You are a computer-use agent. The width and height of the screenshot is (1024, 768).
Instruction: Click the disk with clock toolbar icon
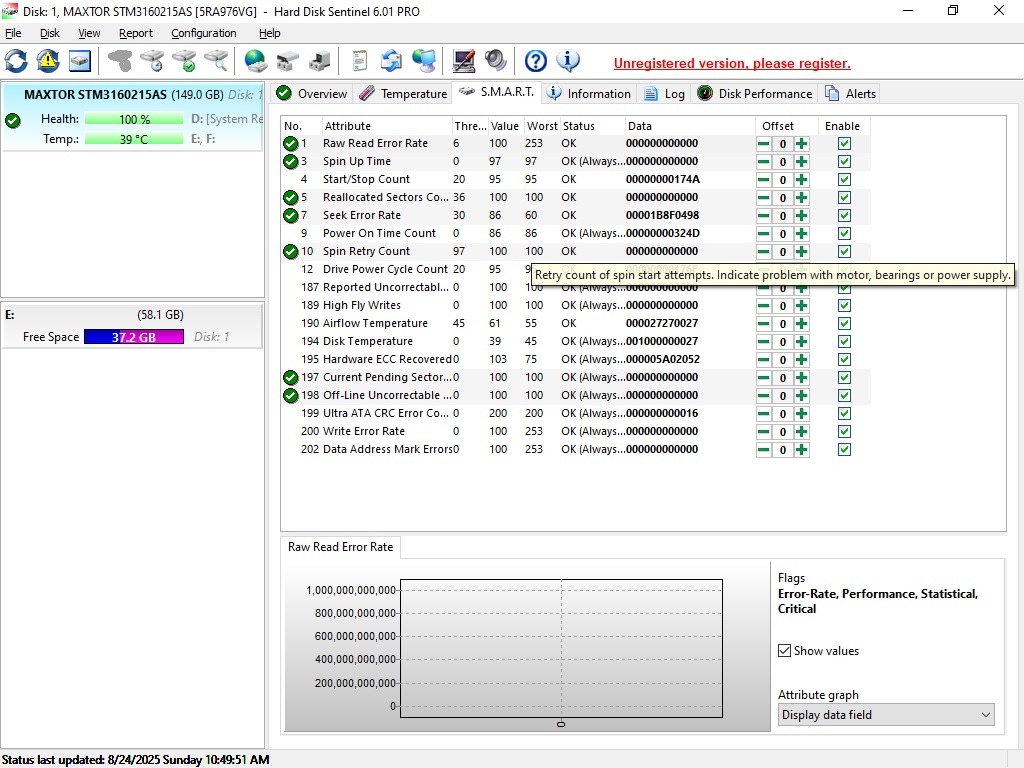(x=152, y=61)
